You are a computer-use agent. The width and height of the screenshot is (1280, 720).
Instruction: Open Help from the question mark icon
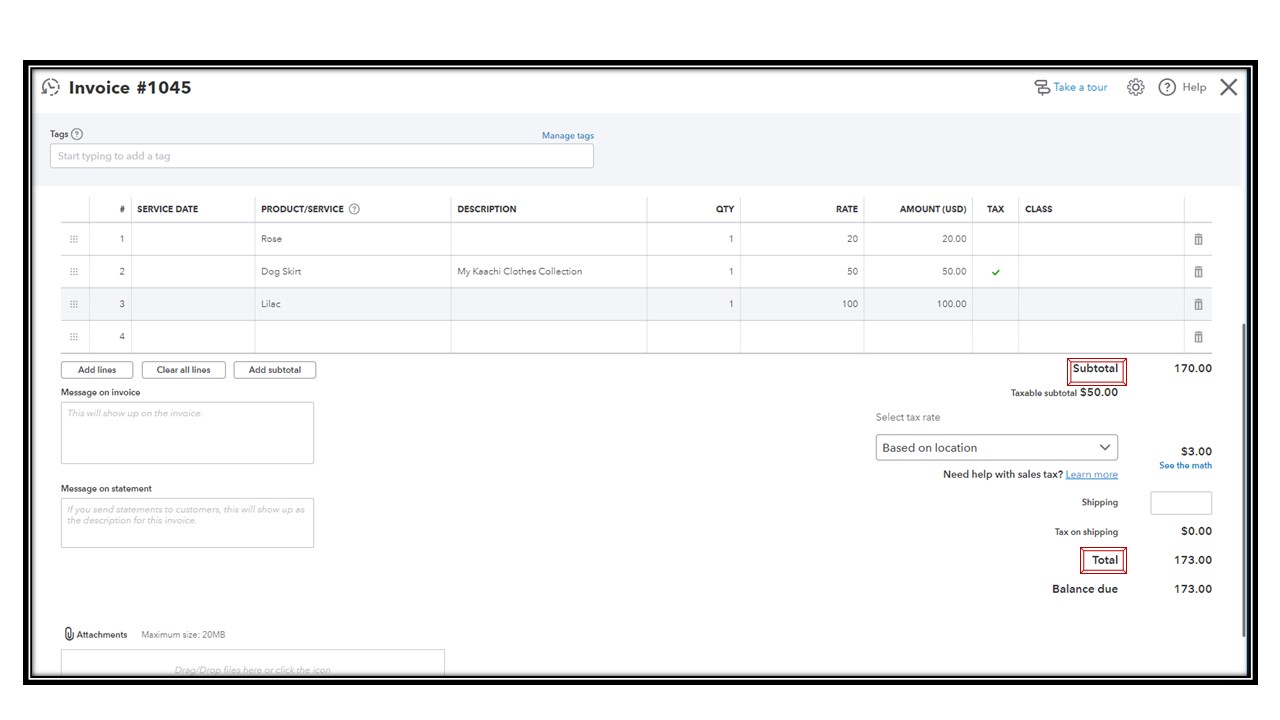click(x=1167, y=87)
